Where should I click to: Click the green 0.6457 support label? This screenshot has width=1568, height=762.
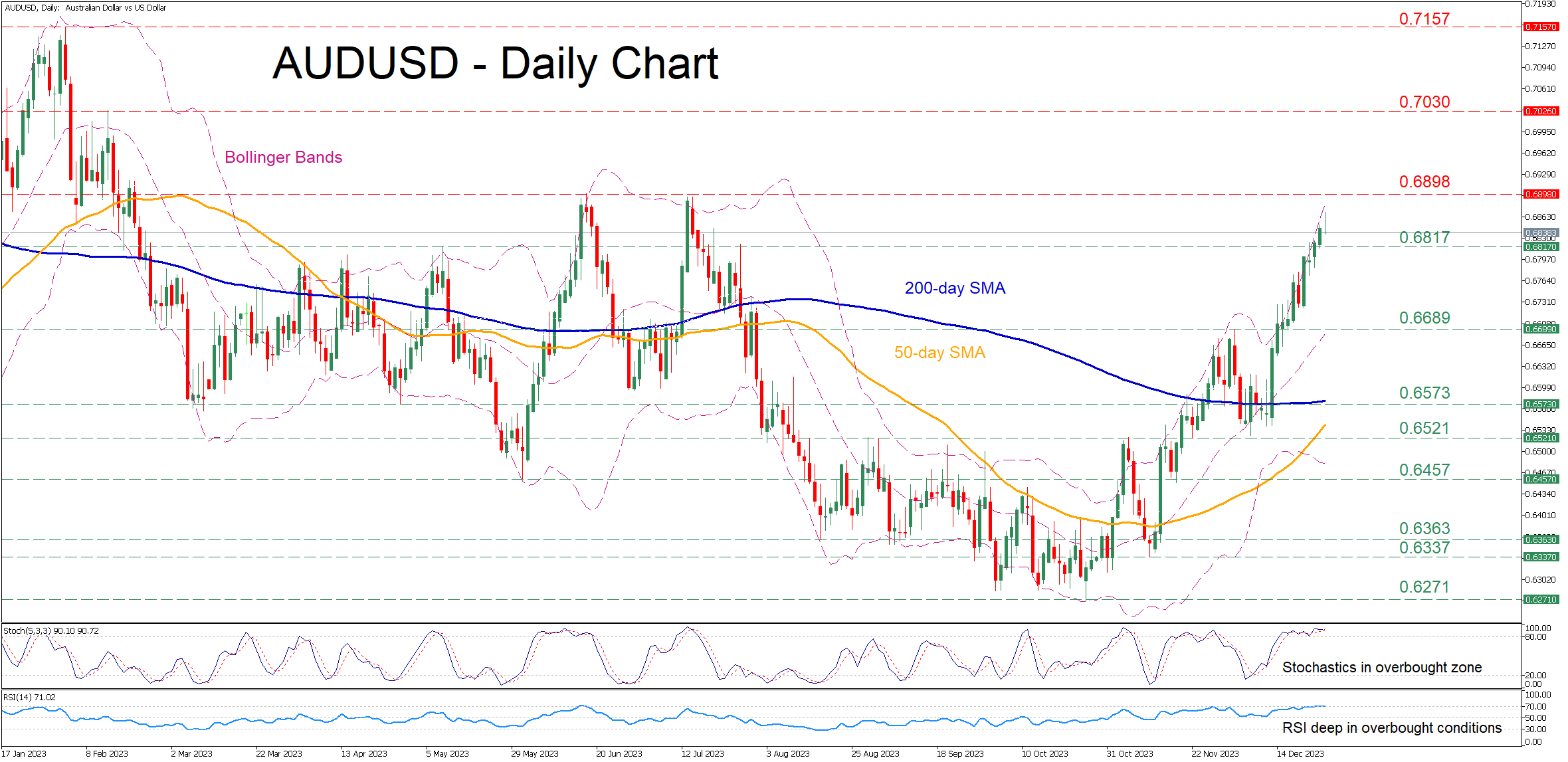point(1424,470)
